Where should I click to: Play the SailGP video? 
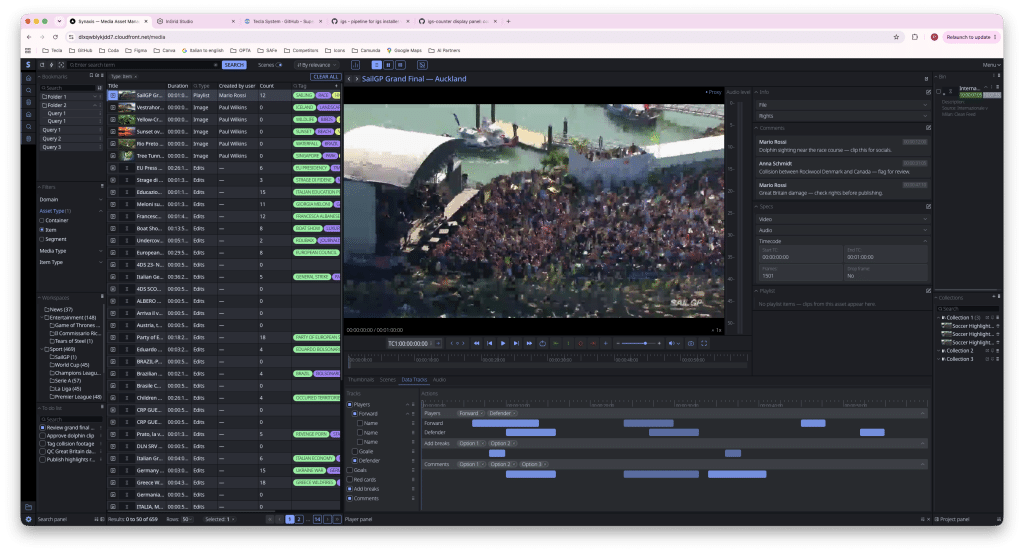click(x=503, y=343)
